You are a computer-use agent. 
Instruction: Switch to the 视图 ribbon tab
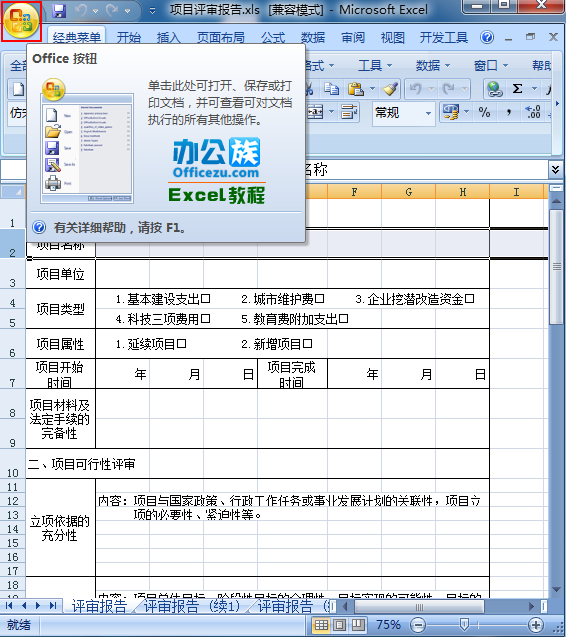point(393,37)
